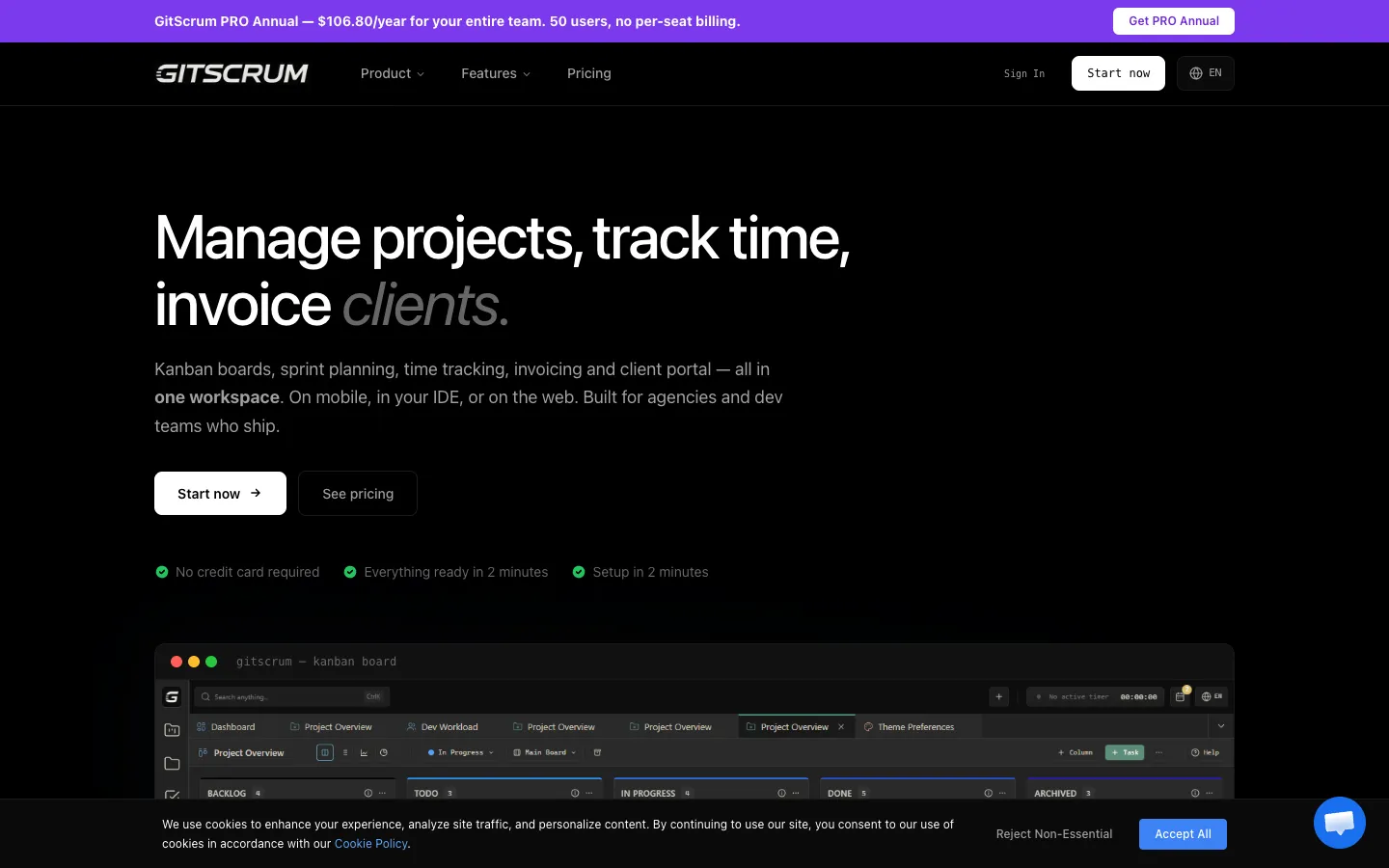Open the blue chat support bubble
Viewport: 1389px width, 868px height.
point(1340,823)
